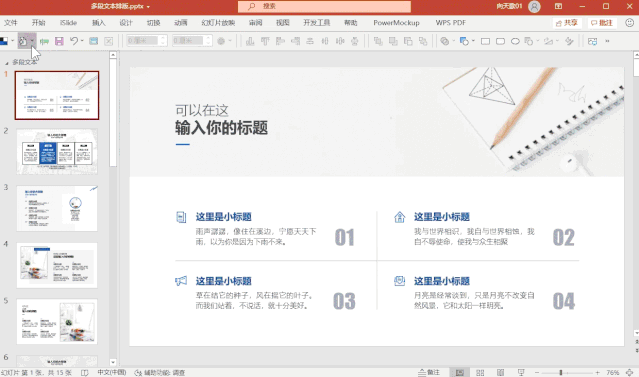The width and height of the screenshot is (639, 377).
Task: Select slide 5 thumbnail
Action: click(x=57, y=322)
